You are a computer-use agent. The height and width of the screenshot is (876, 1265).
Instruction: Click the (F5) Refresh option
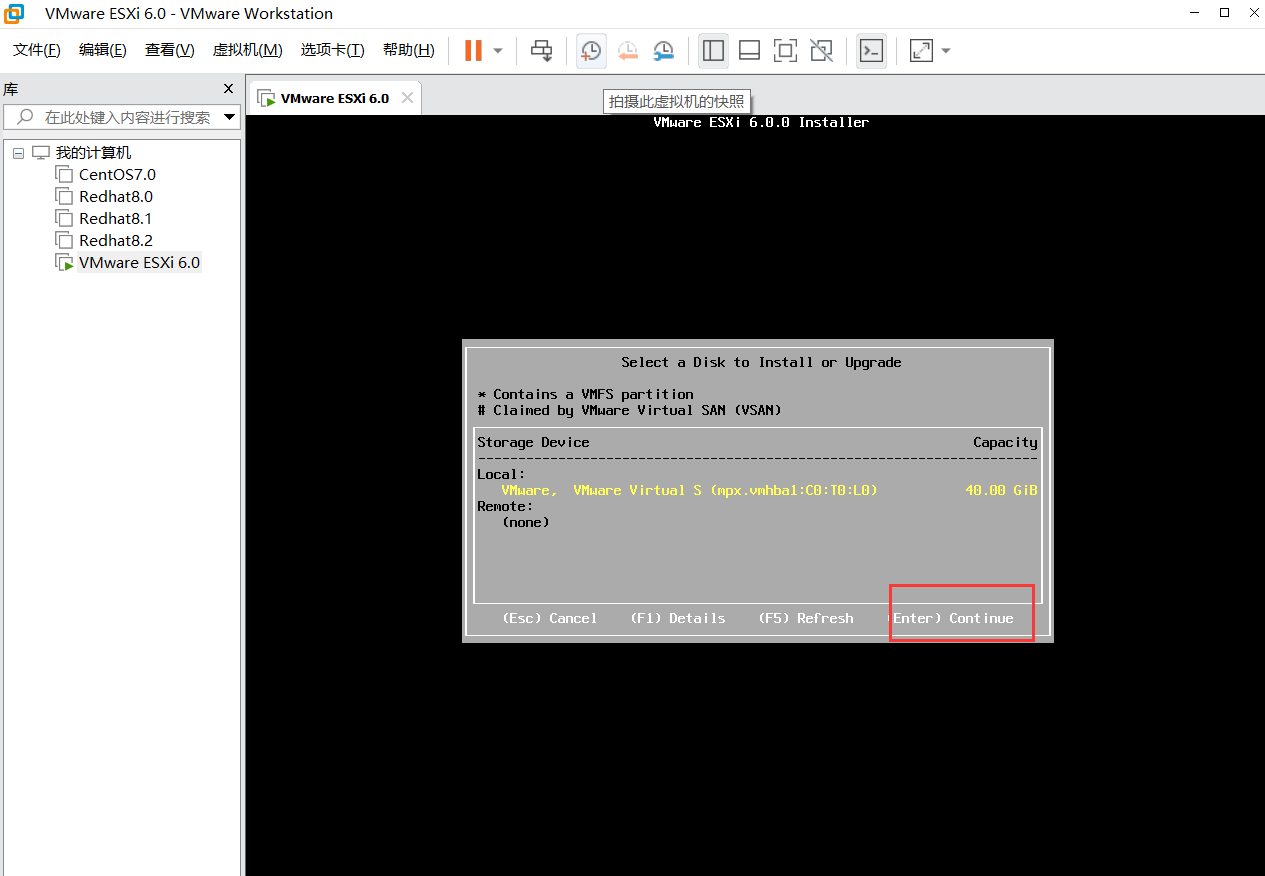coord(806,618)
